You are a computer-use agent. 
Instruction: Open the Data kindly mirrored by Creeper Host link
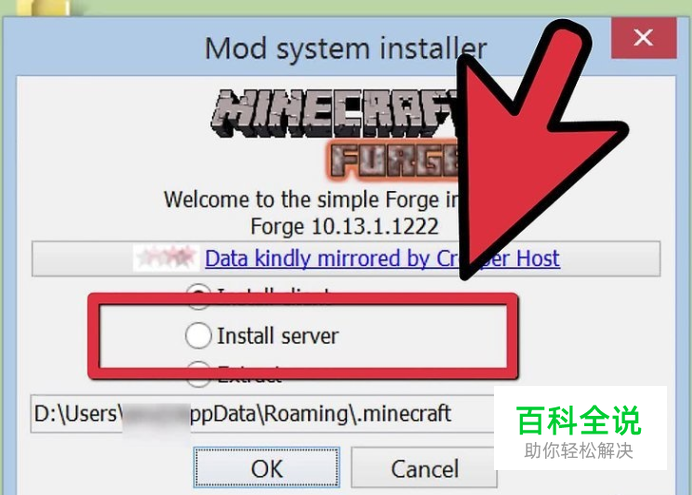pos(382,259)
